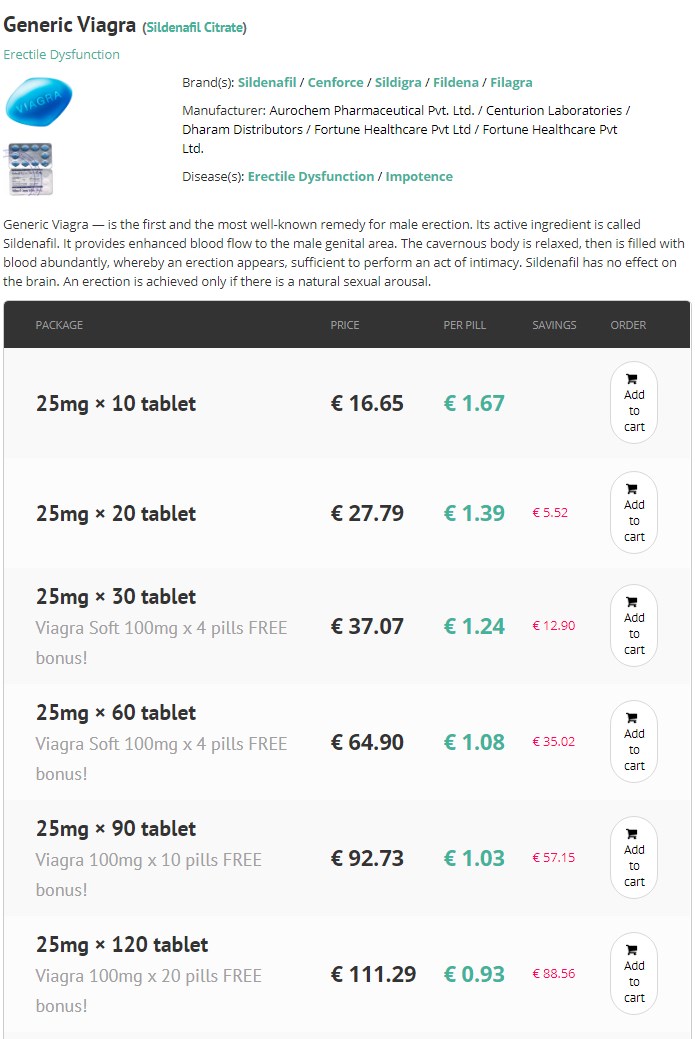Click cart icon for 25mg × 120 tablet
The image size is (695, 1039).
point(632,950)
